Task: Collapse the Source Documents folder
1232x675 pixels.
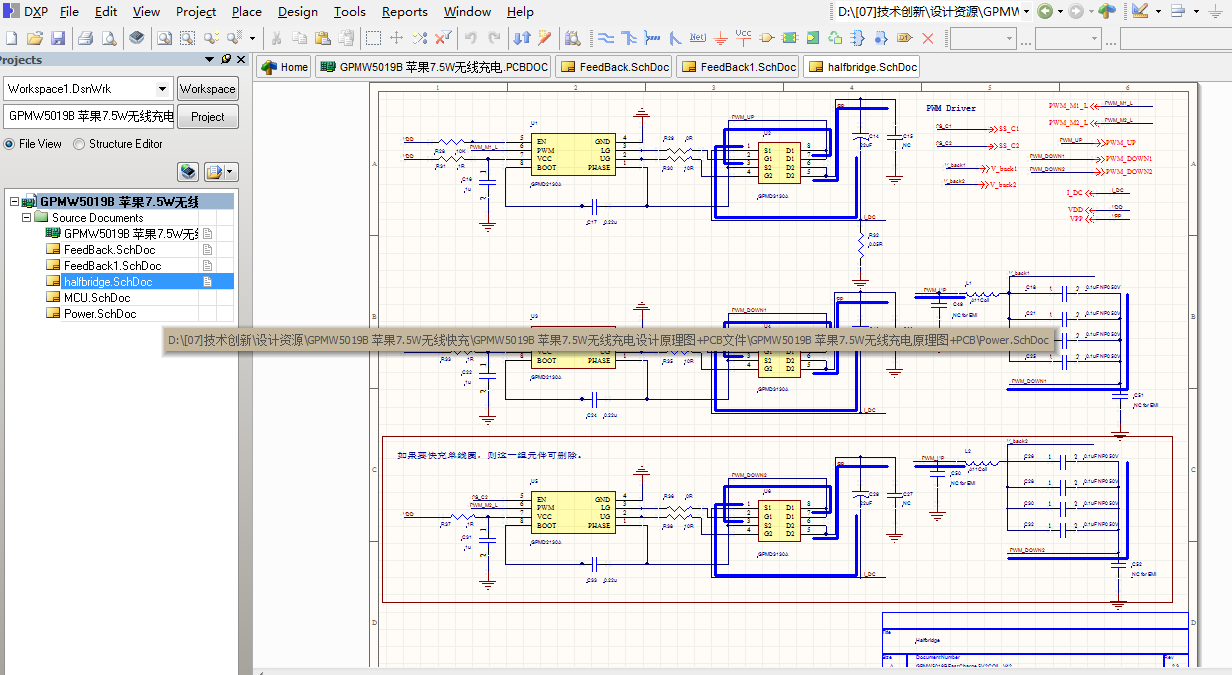Action: [27, 218]
